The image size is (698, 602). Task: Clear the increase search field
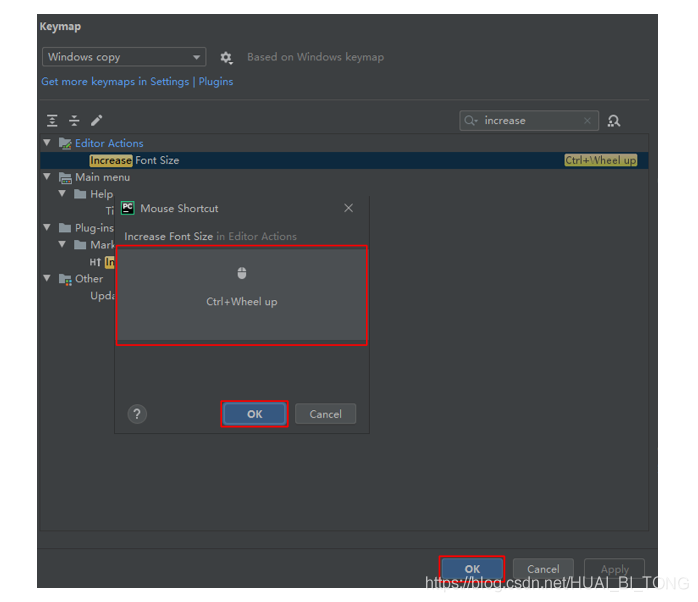pyautogui.click(x=587, y=121)
